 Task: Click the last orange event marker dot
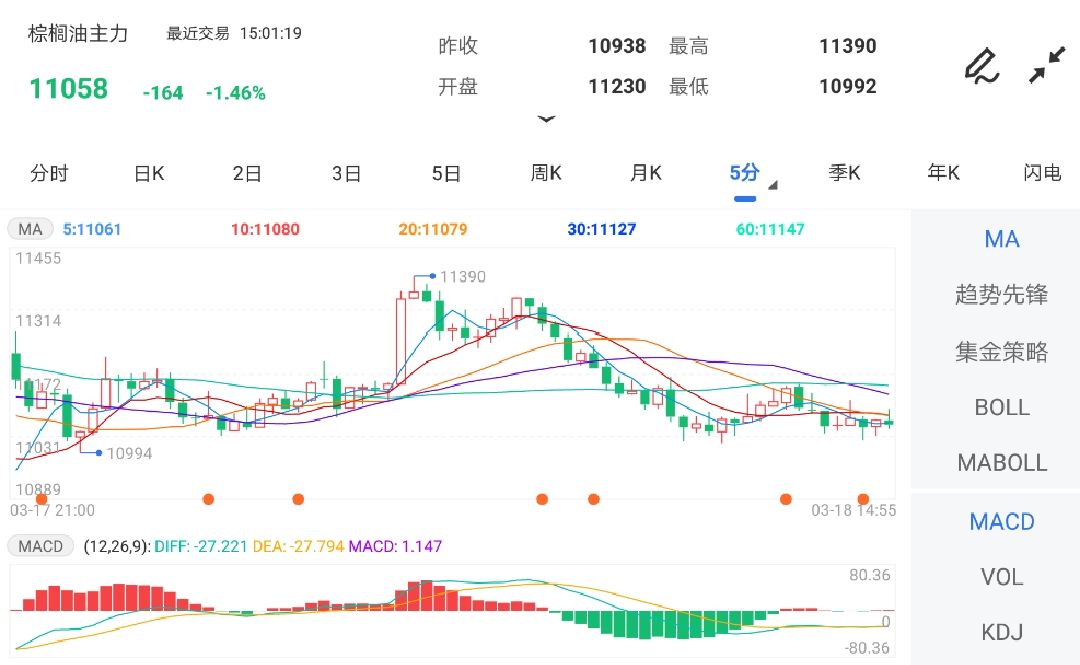point(863,498)
